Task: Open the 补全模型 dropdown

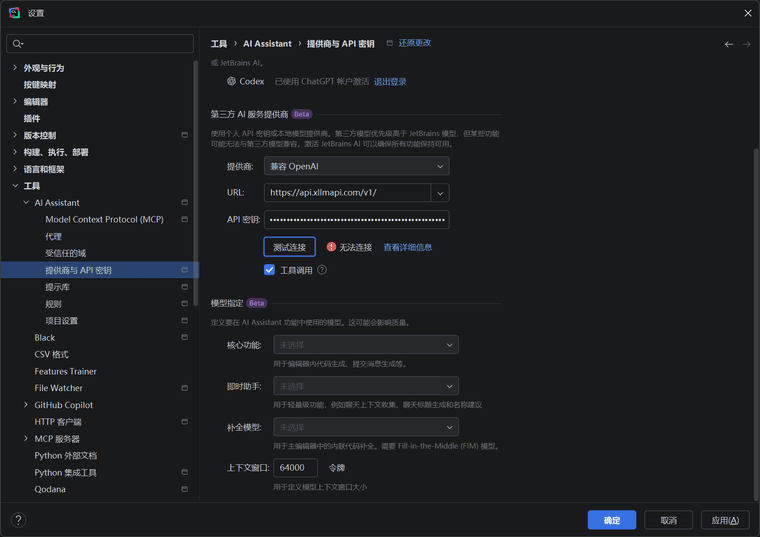Action: pyautogui.click(x=366, y=427)
